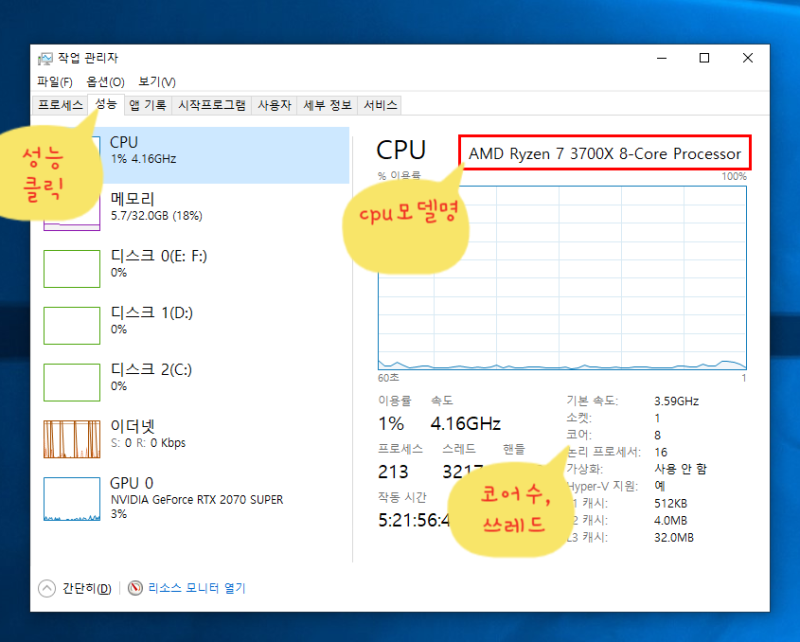Click the 소켓 value 1
Screen dimensions: 800x642
tap(657, 418)
